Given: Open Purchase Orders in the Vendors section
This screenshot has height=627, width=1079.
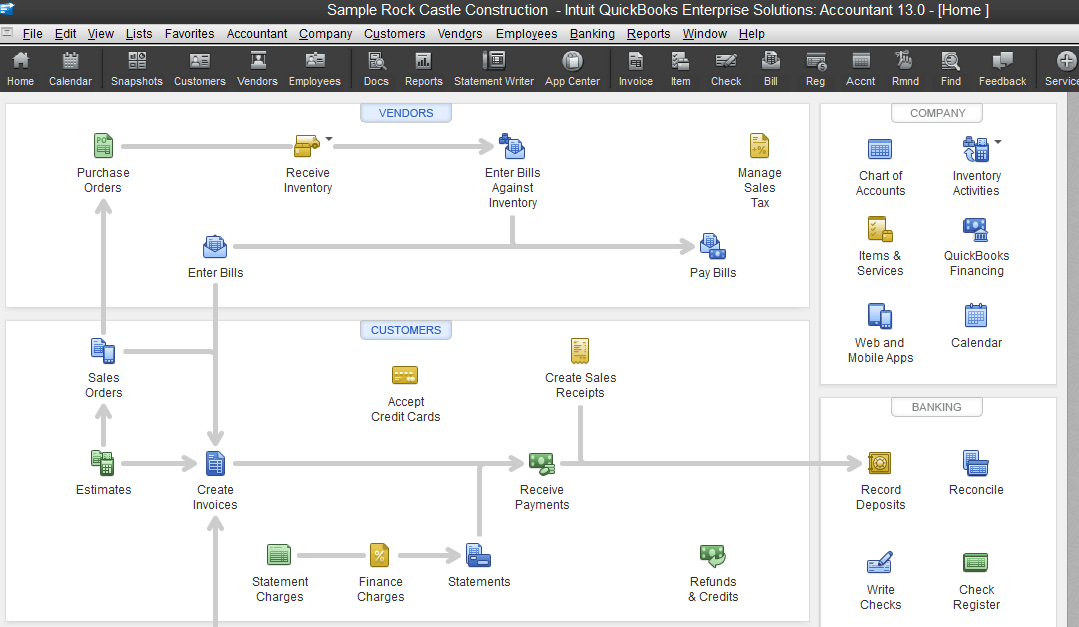Looking at the screenshot, I should 103,145.
